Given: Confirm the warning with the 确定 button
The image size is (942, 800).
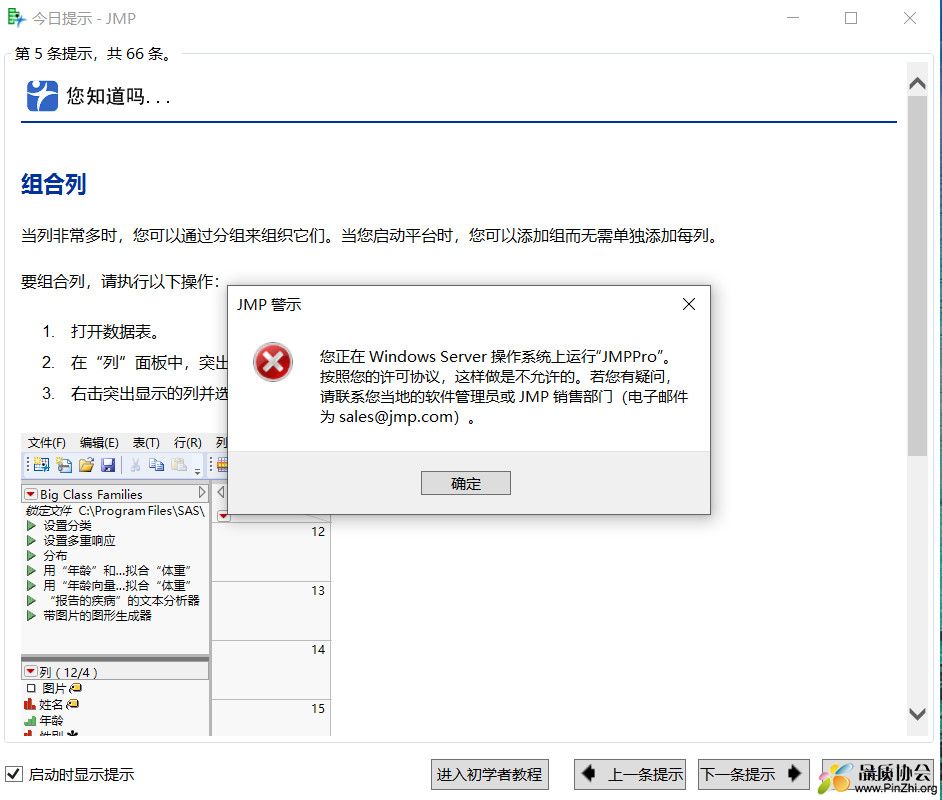Looking at the screenshot, I should tap(466, 483).
